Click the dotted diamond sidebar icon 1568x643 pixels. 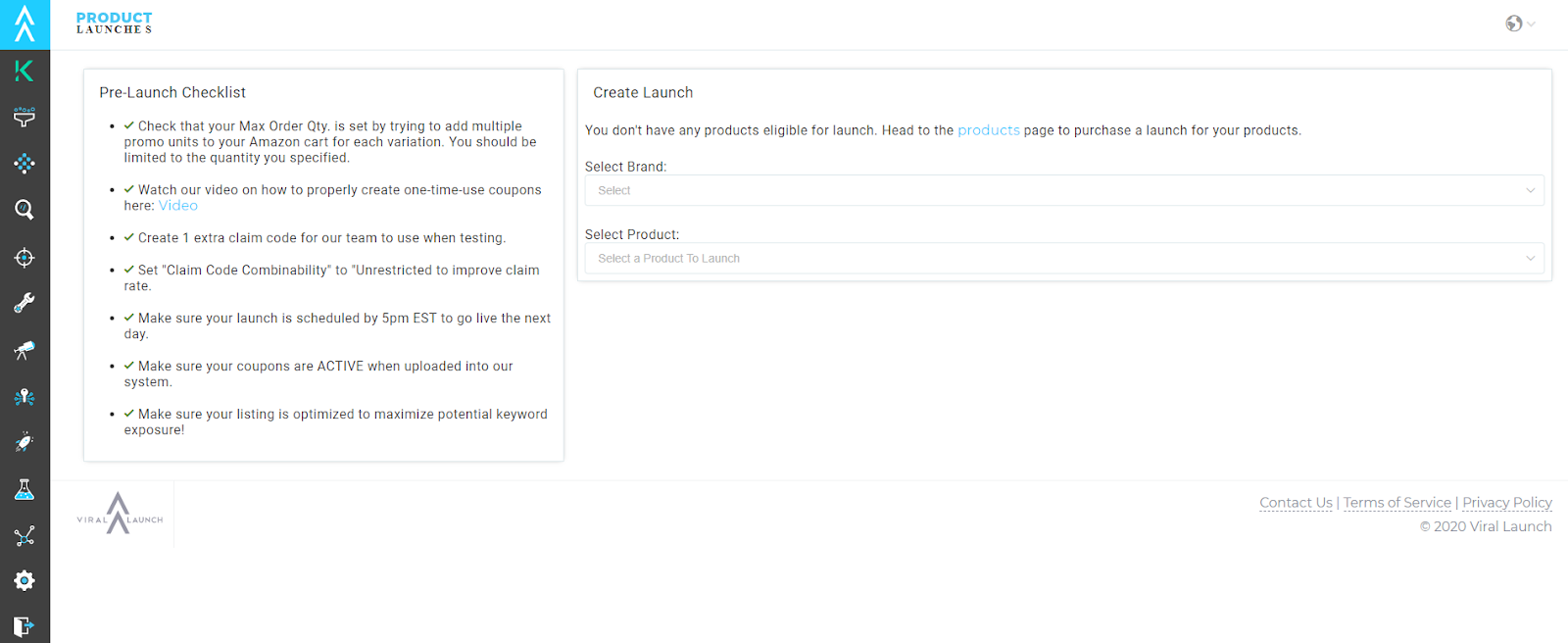pos(24,164)
